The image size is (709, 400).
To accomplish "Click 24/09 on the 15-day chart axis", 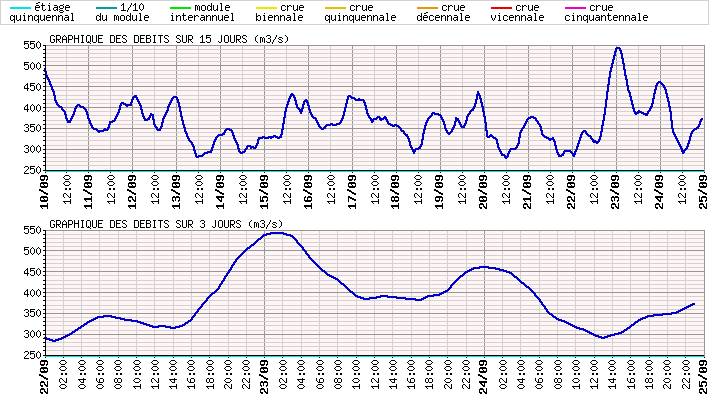I will (x=660, y=192).
